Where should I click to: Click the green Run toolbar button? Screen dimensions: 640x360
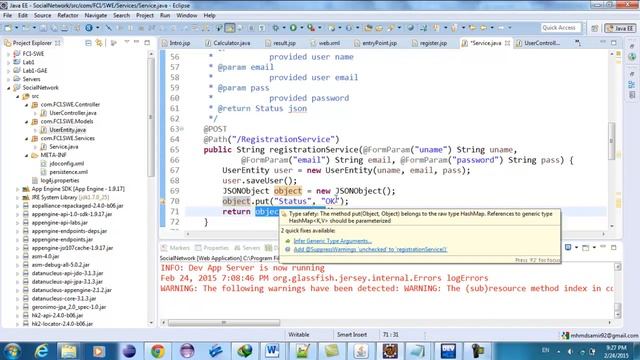pyautogui.click(x=293, y=28)
